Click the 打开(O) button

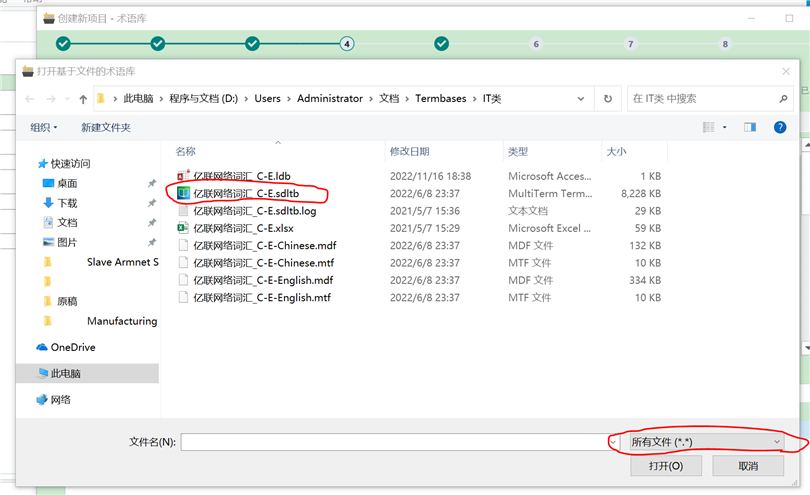[666, 466]
